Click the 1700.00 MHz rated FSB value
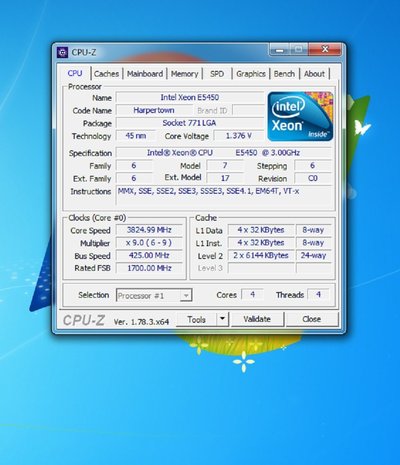400x465 pixels. click(149, 268)
